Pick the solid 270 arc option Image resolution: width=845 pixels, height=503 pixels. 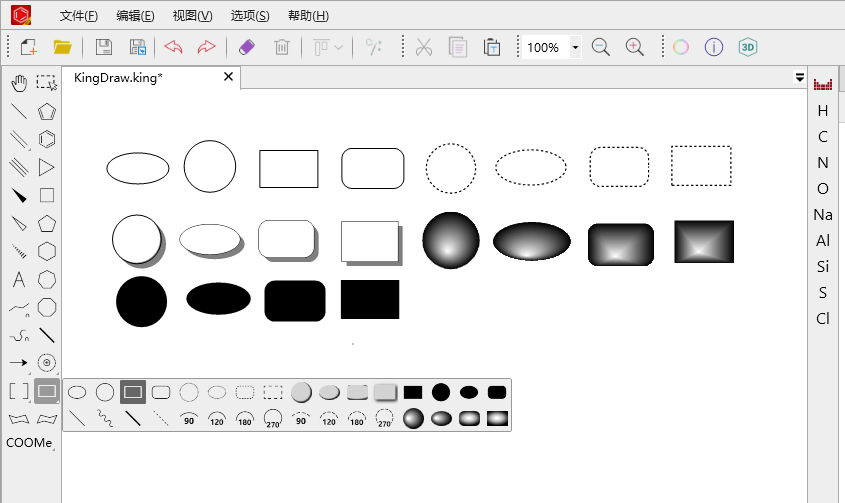[x=273, y=418]
